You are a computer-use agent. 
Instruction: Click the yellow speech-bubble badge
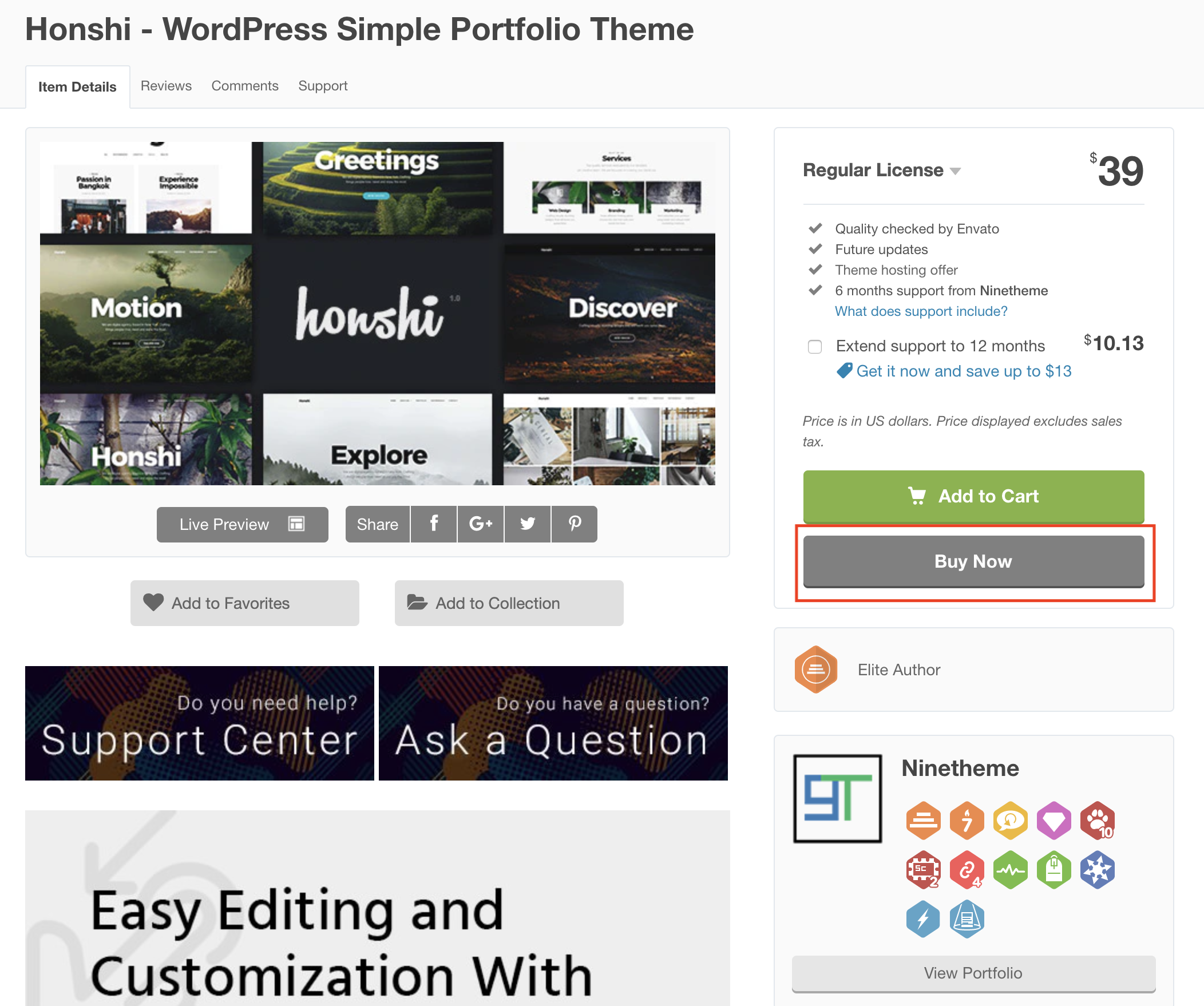[x=1010, y=821]
